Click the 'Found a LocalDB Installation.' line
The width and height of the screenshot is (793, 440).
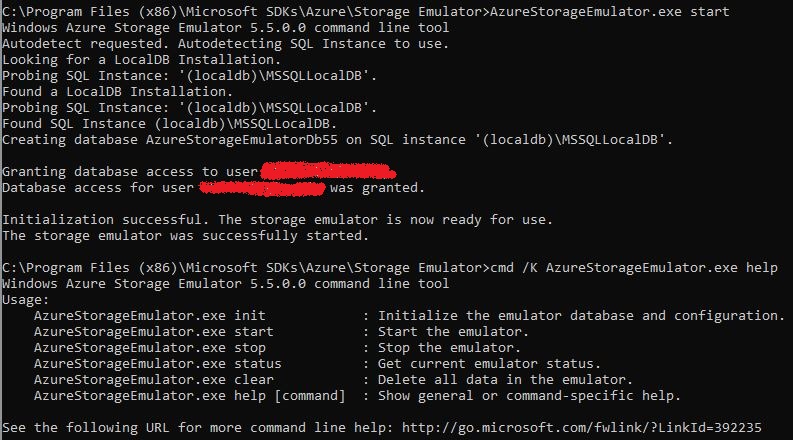tap(117, 91)
